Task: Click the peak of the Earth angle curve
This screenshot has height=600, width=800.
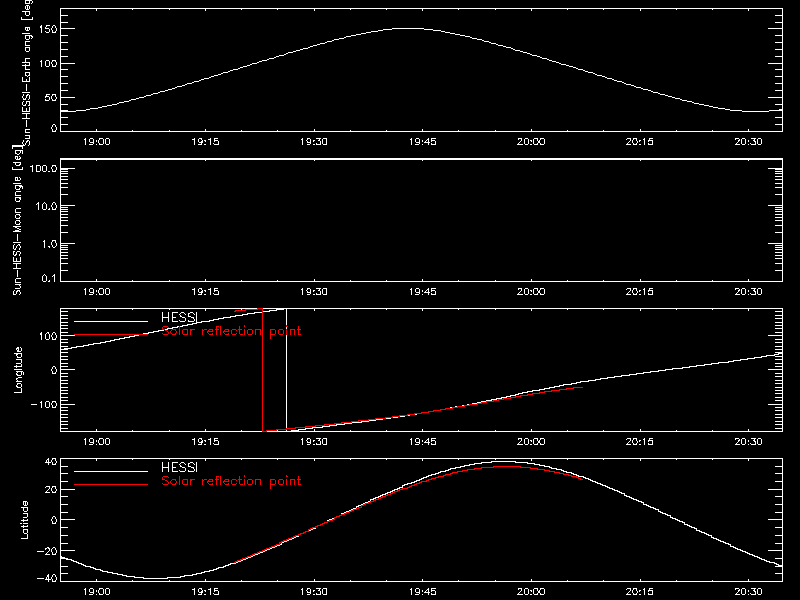Action: (408, 29)
